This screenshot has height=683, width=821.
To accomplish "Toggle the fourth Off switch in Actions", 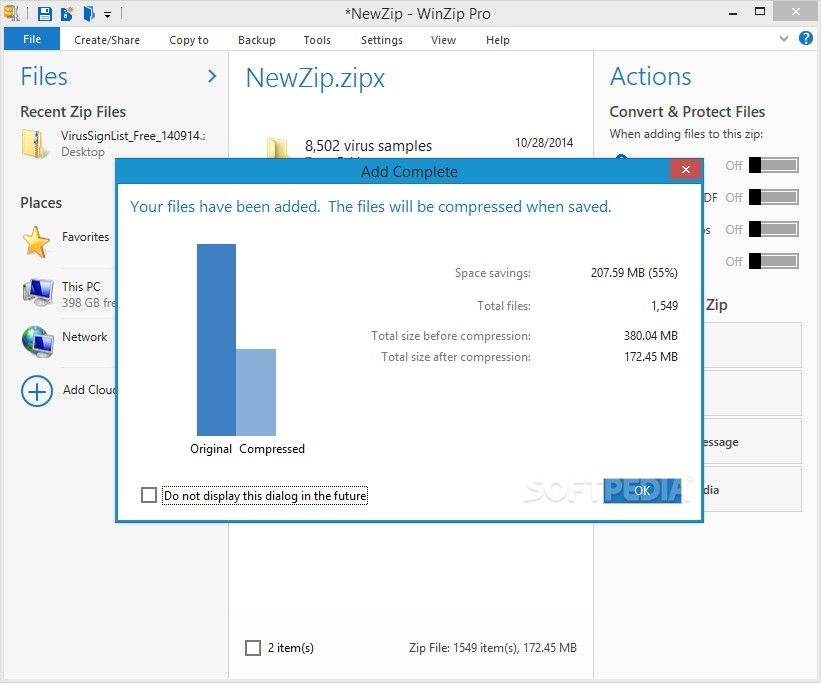I will tap(774, 261).
